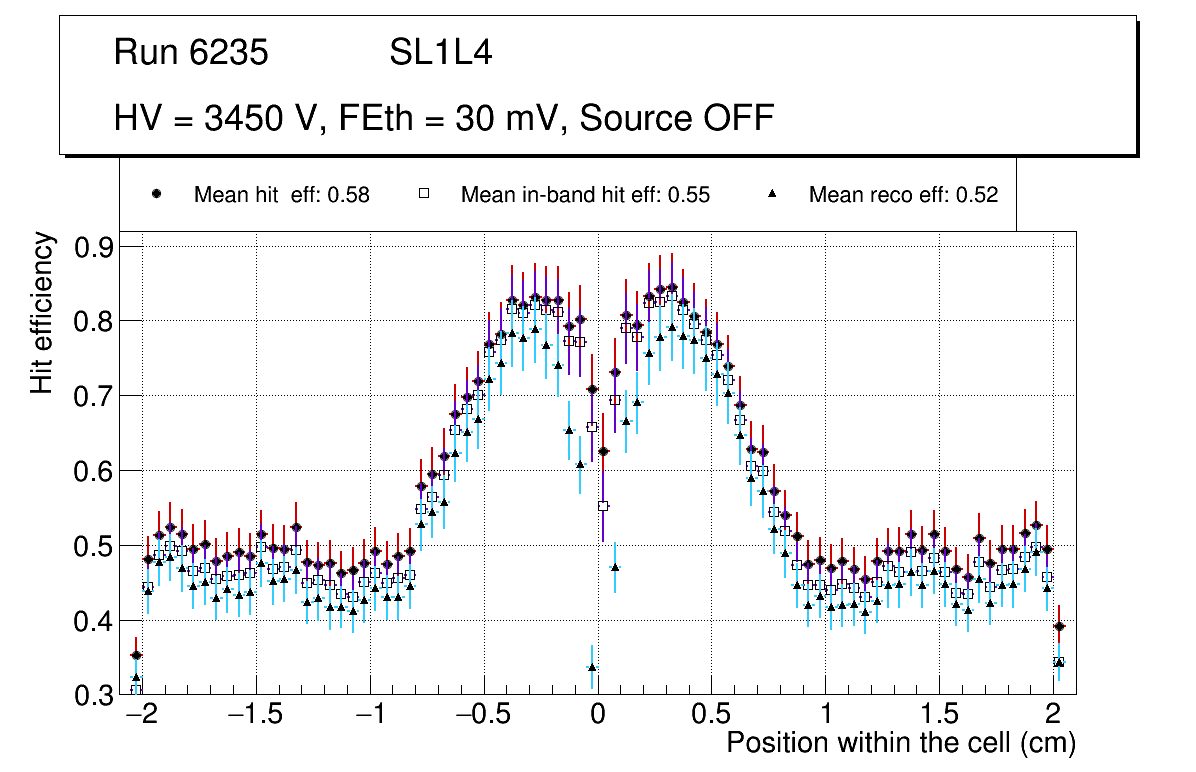Select the lowest triangle point near position 0
The width and height of the screenshot is (1196, 772).
(592, 667)
